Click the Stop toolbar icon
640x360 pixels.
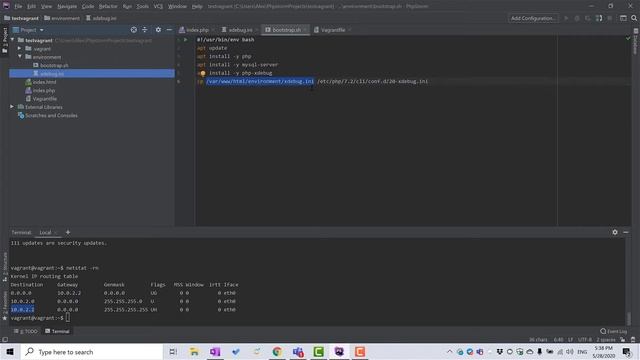tap(610, 18)
